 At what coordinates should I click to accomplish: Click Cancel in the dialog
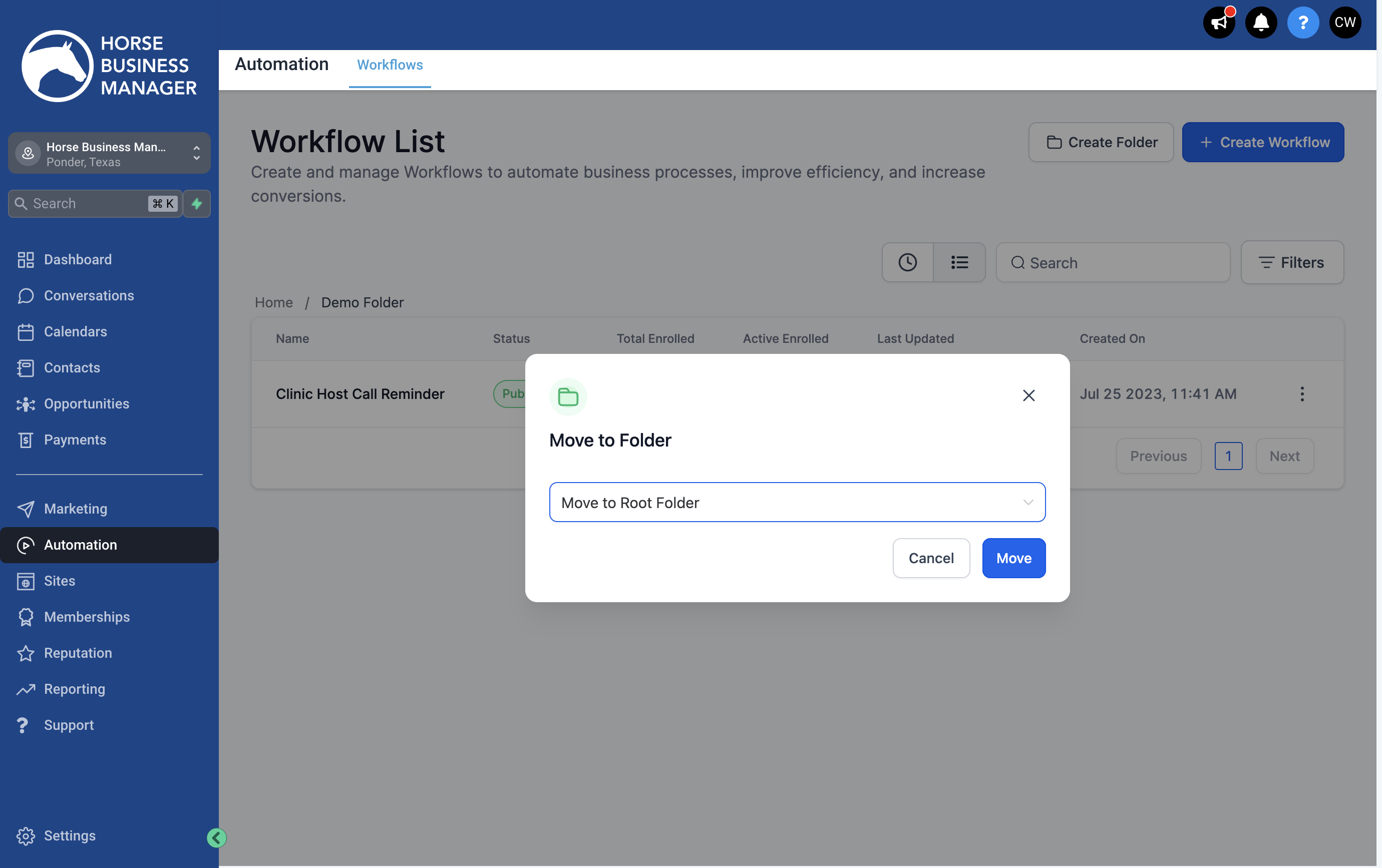[931, 558]
